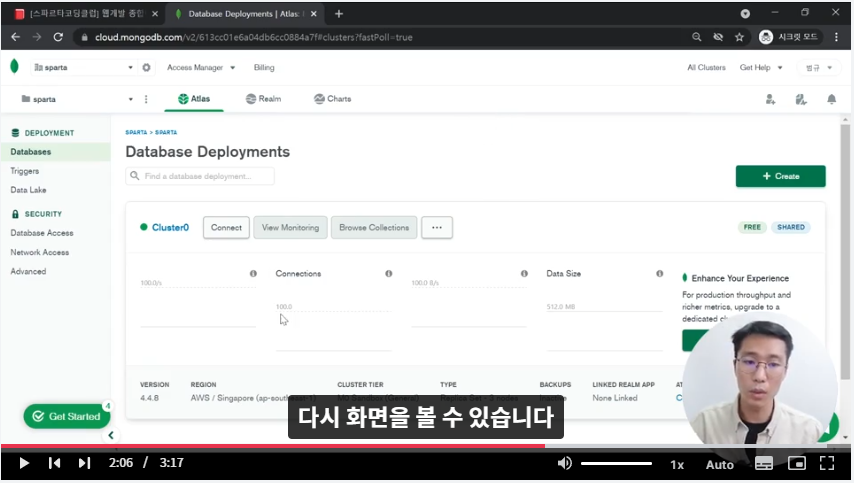Open the alerts bell icon
The height and width of the screenshot is (483, 854).
pos(832,99)
